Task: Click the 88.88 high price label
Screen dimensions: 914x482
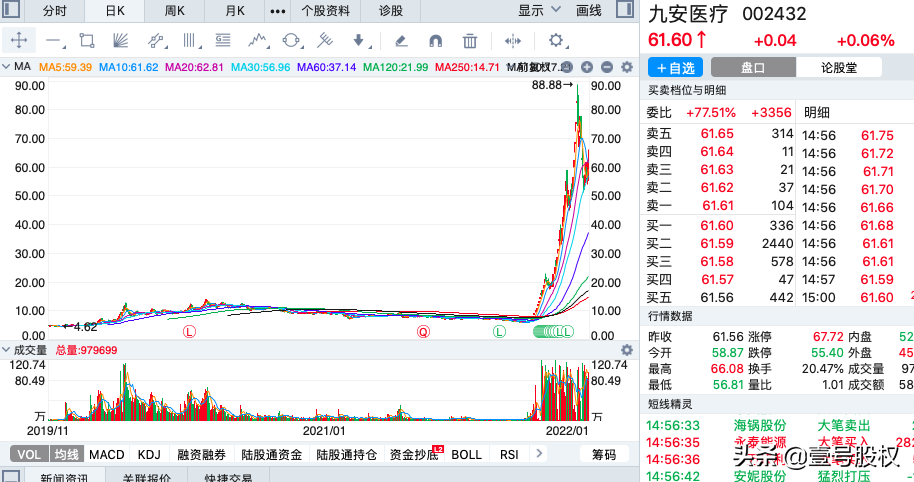Action: [553, 85]
